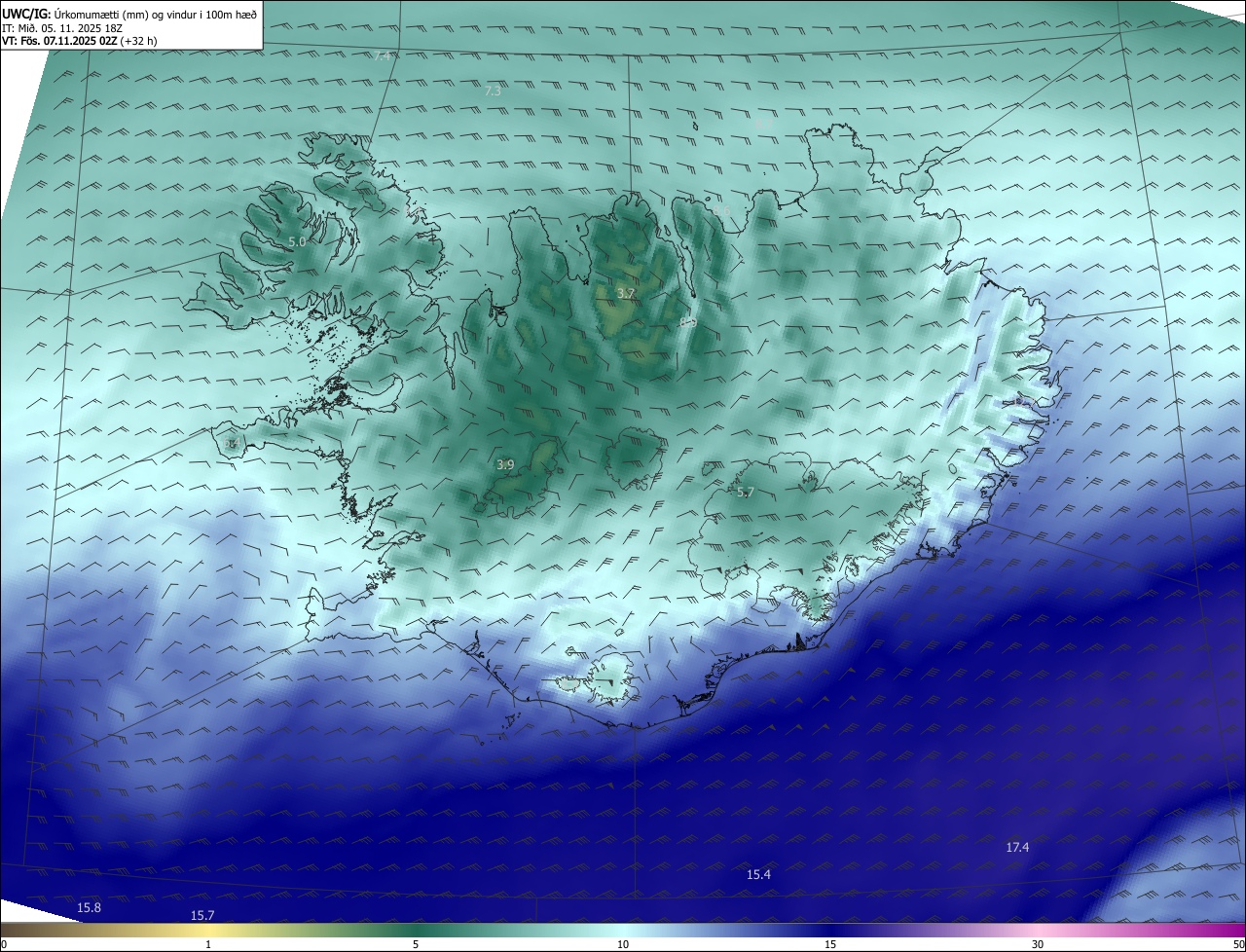Click the 15.8 value near the bottom-left
The height and width of the screenshot is (952, 1246).
(89, 907)
